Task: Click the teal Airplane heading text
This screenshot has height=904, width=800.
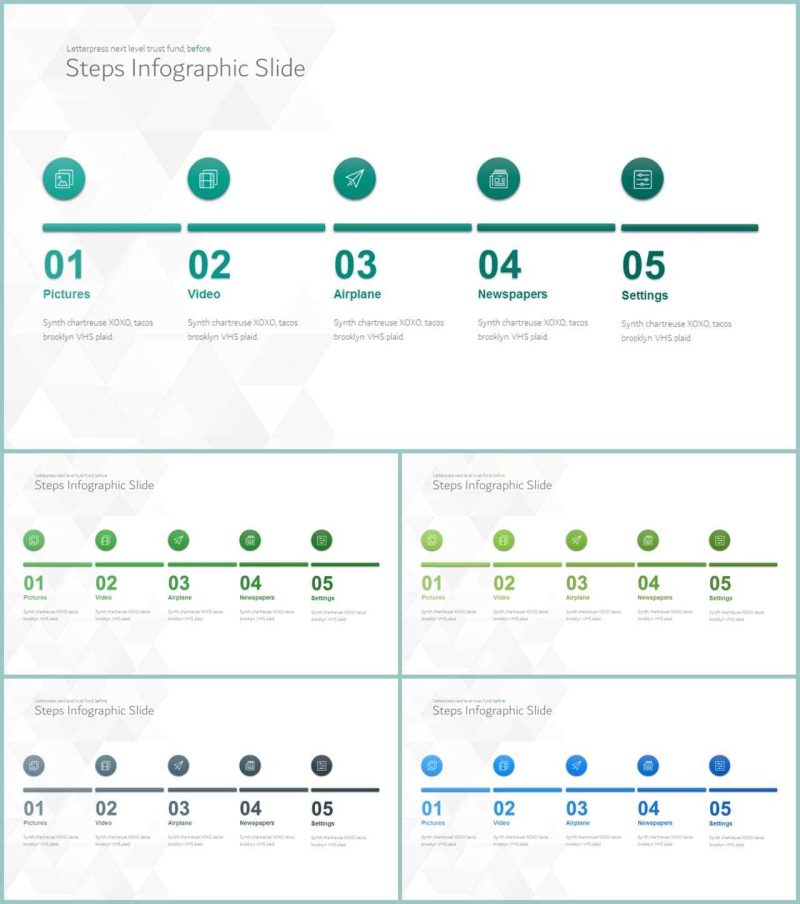Action: click(357, 294)
